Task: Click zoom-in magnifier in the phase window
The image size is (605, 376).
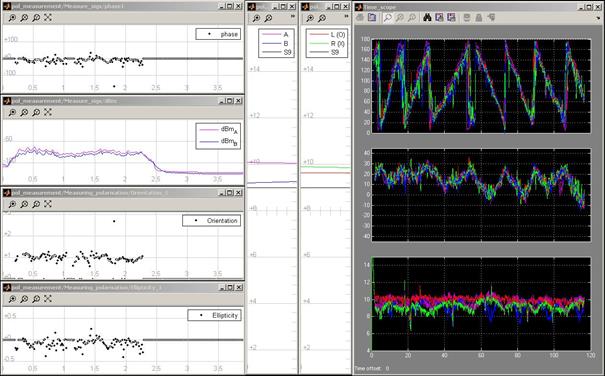Action: click(x=12, y=18)
